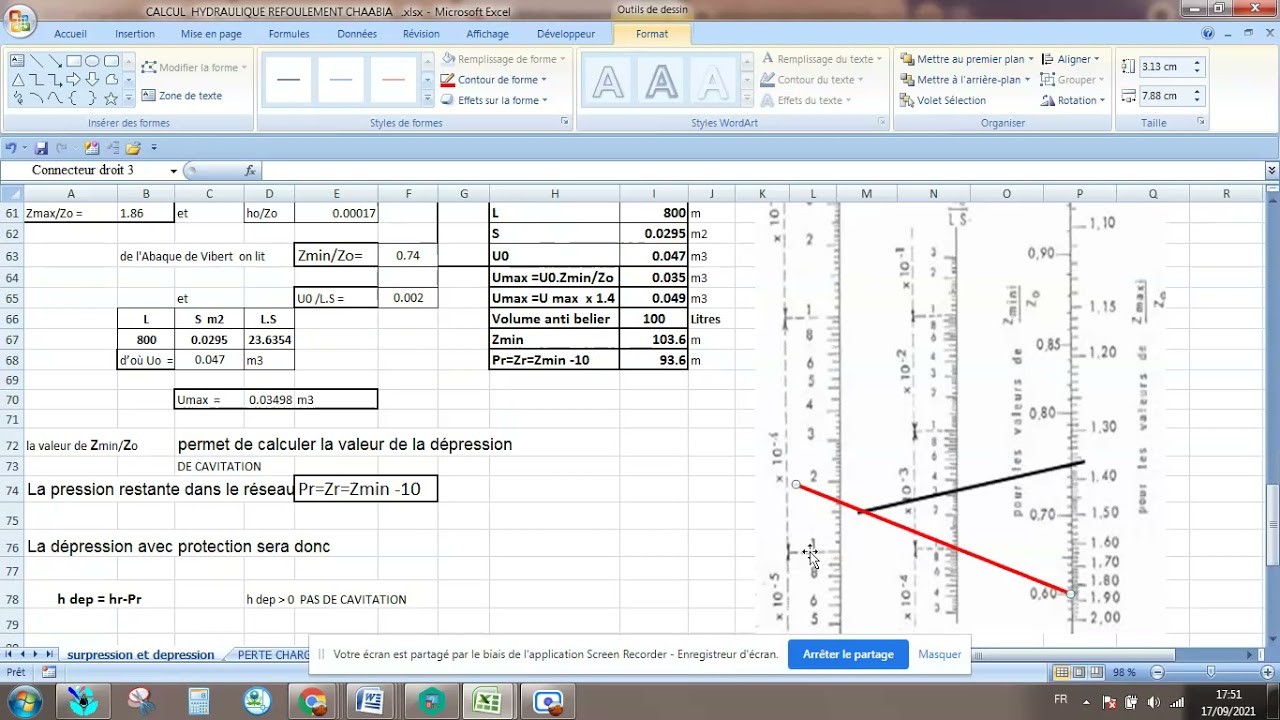Click Zone de texte button
The height and width of the screenshot is (720, 1280).
[x=182, y=96]
